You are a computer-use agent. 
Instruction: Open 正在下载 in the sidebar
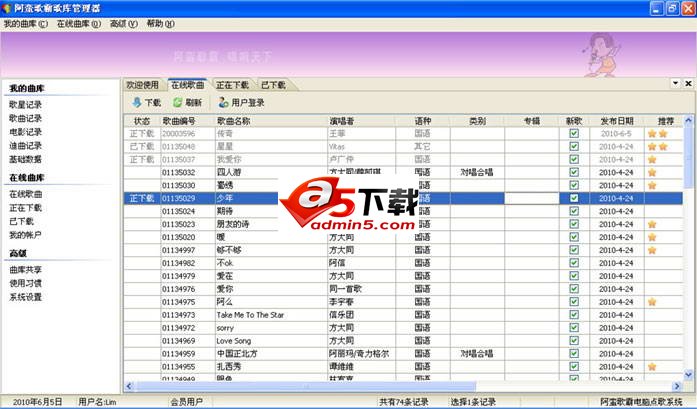pos(25,208)
